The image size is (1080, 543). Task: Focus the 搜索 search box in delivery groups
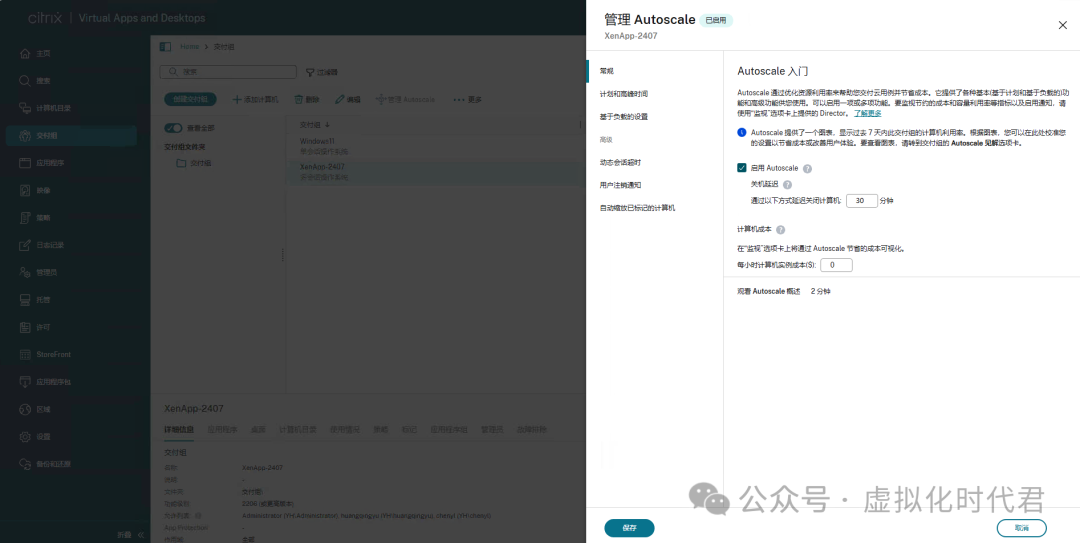click(228, 72)
